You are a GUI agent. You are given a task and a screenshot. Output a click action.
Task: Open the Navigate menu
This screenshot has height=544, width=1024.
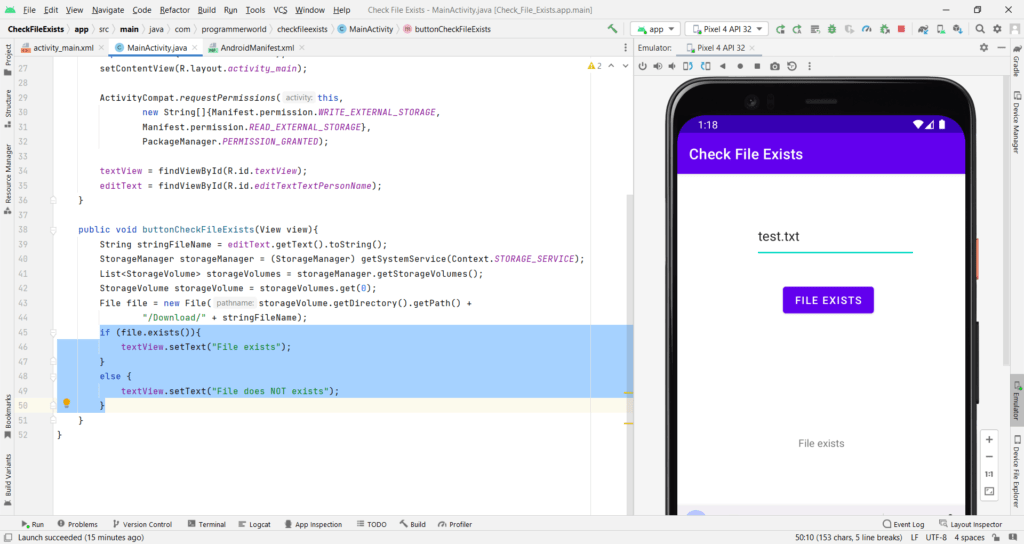coord(107,10)
